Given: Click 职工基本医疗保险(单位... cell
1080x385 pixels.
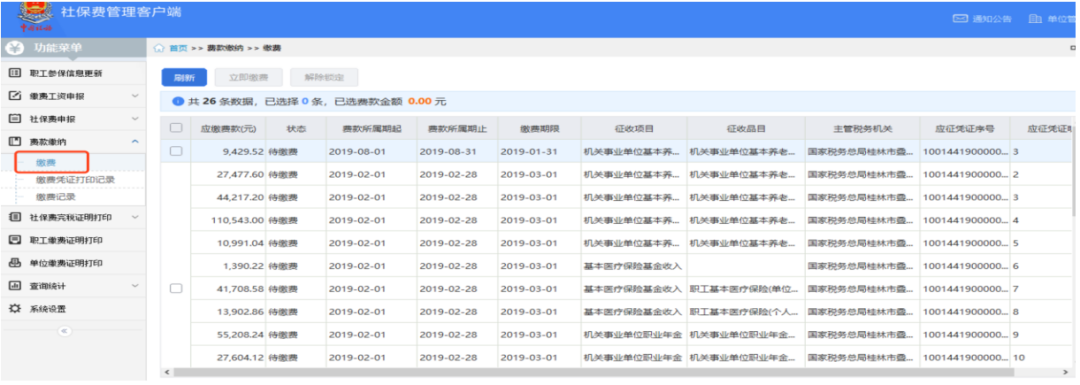Looking at the screenshot, I should (745, 289).
